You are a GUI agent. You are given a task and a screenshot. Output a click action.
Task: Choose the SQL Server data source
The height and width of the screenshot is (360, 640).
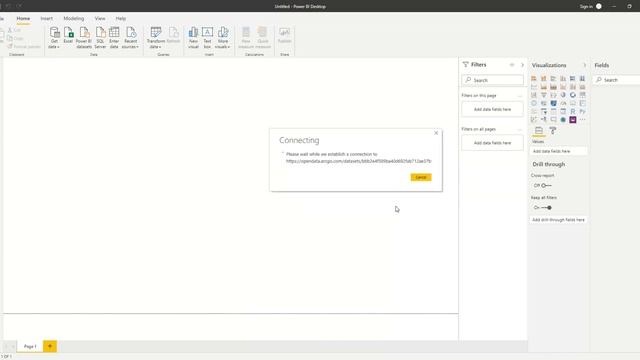[x=100, y=38]
